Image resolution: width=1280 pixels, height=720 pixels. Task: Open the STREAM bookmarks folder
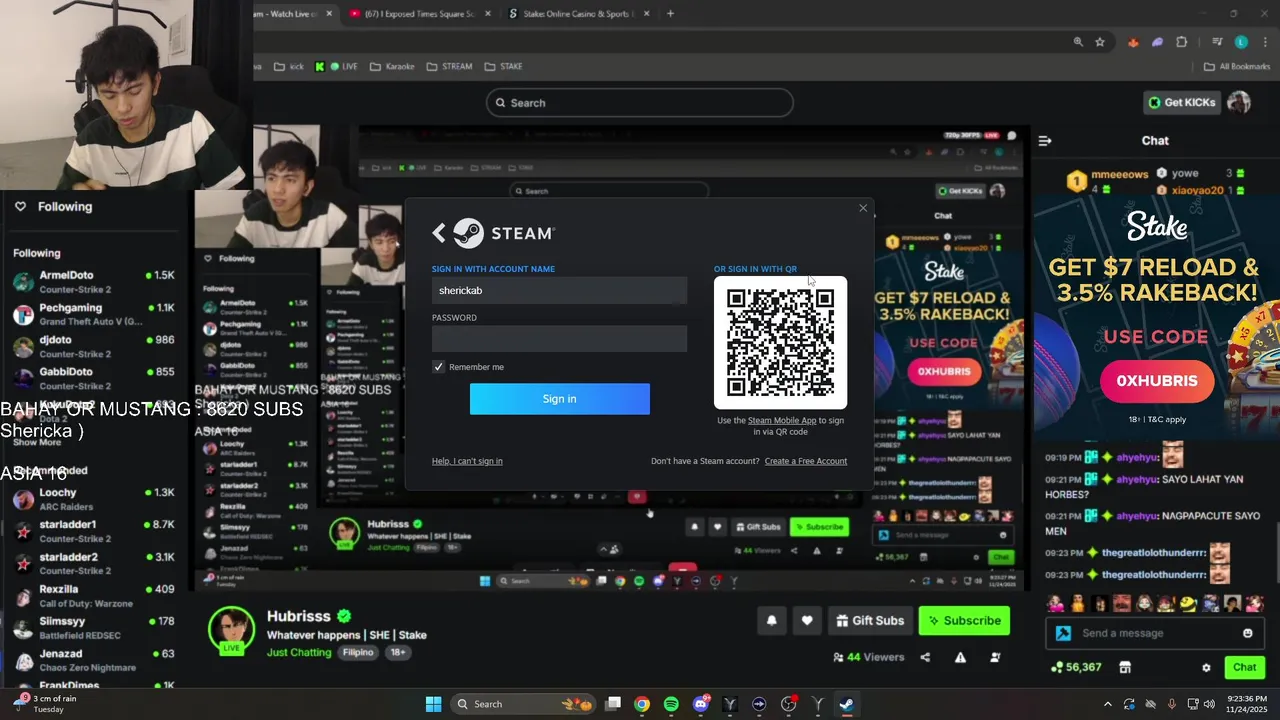(x=449, y=66)
